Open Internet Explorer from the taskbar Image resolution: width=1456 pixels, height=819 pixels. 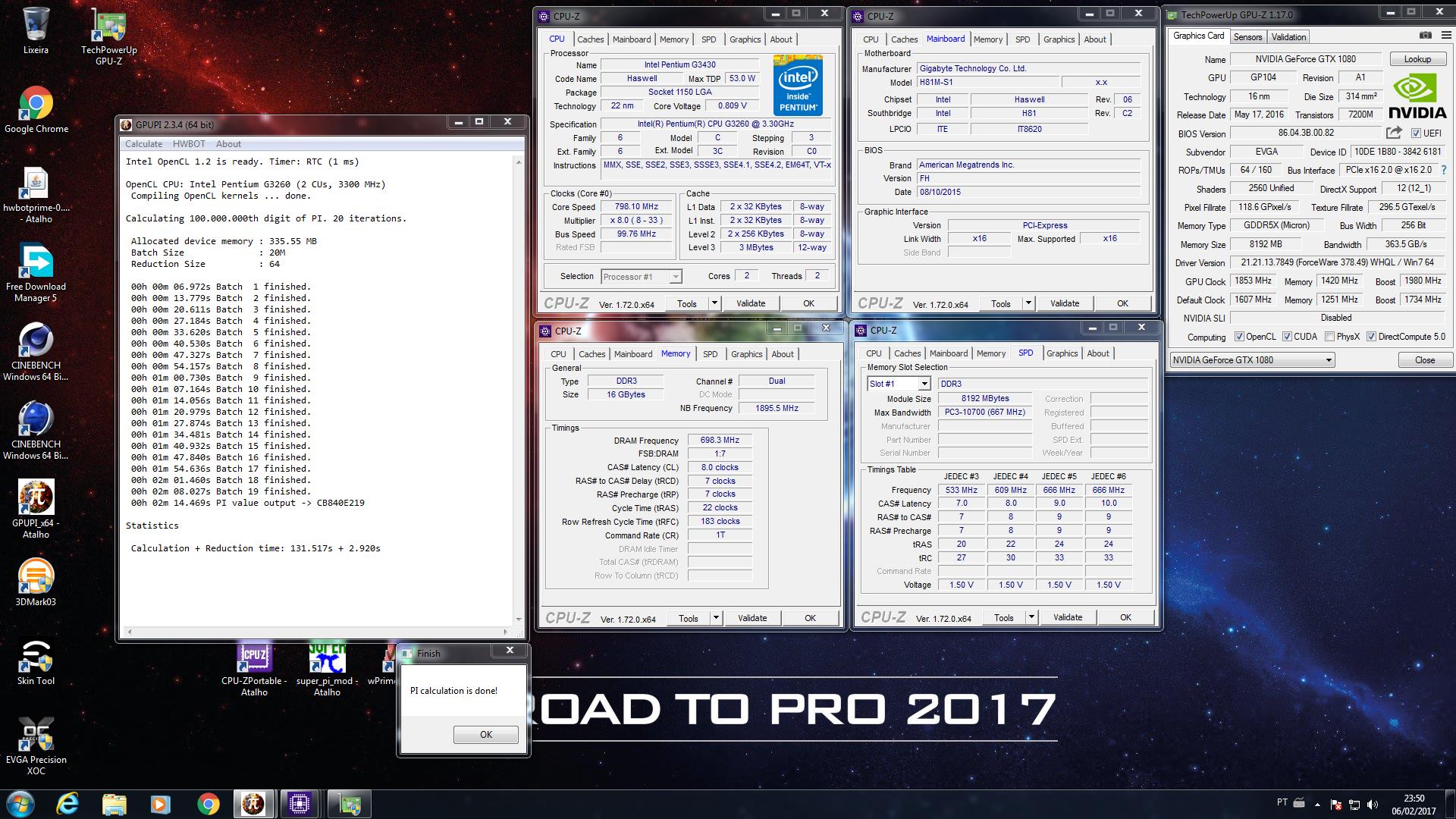coord(68,804)
